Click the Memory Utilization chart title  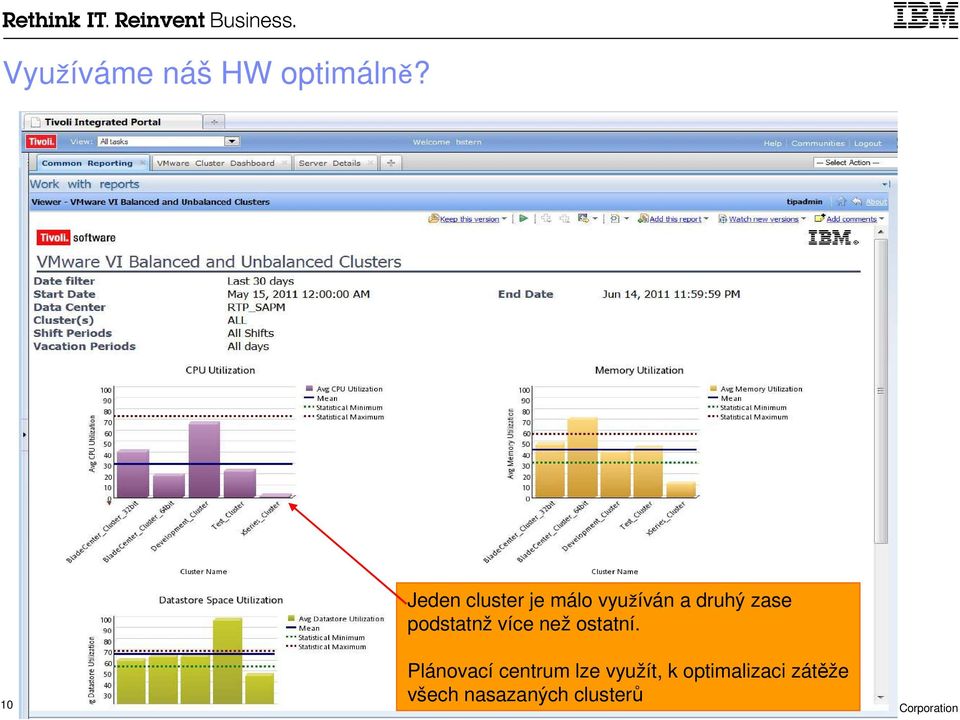pyautogui.click(x=639, y=370)
